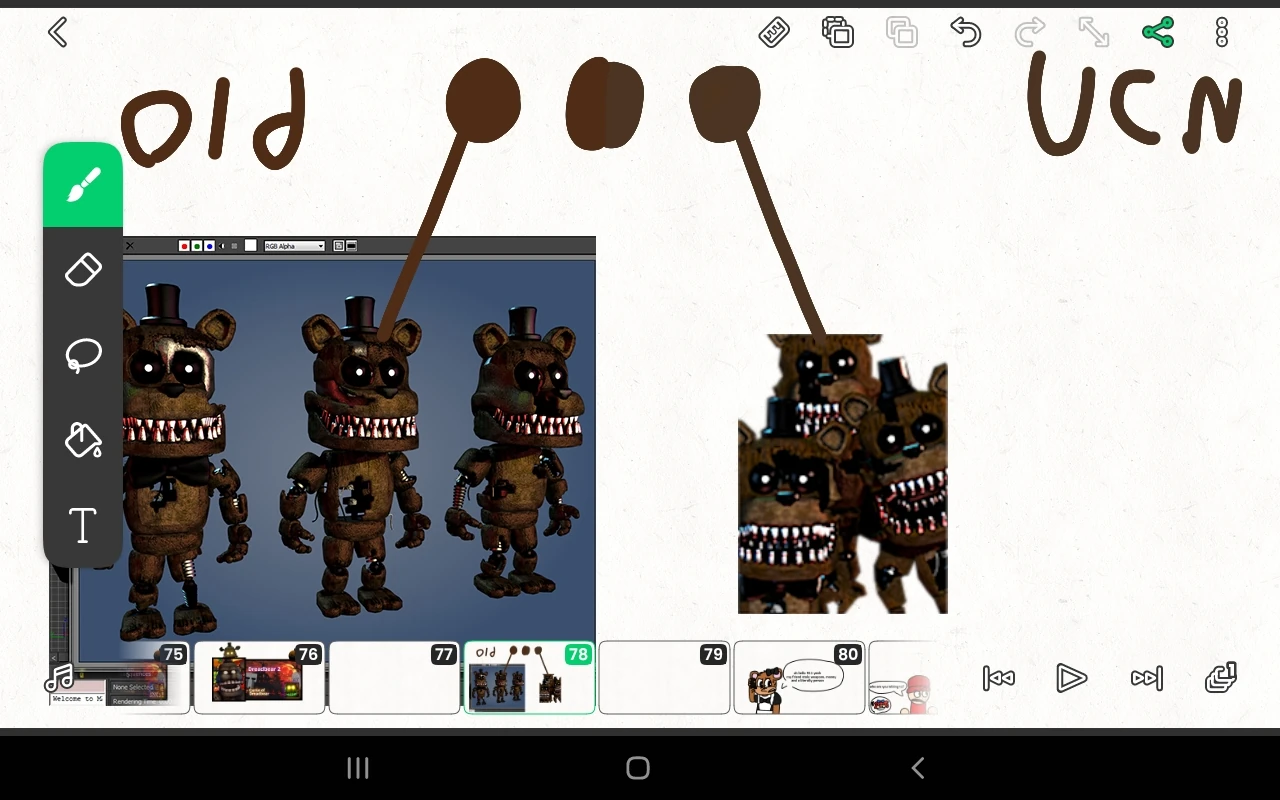The image size is (1280, 800).
Task: Select the Eraser tool
Action: pyautogui.click(x=83, y=270)
